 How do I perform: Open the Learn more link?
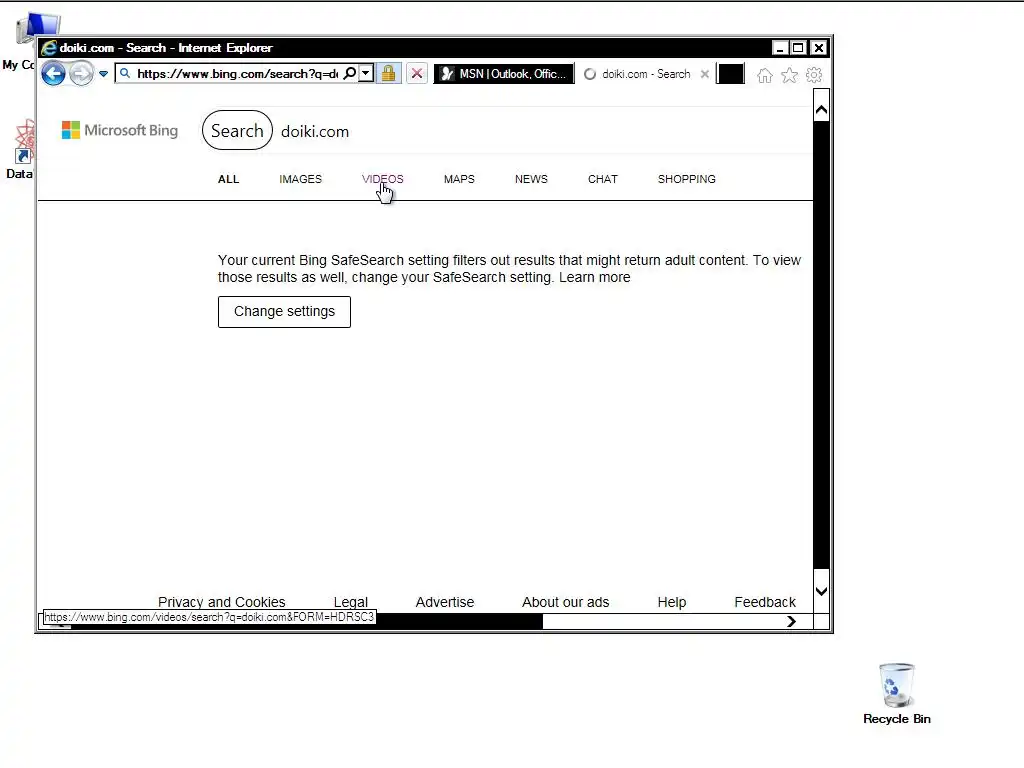pos(594,278)
